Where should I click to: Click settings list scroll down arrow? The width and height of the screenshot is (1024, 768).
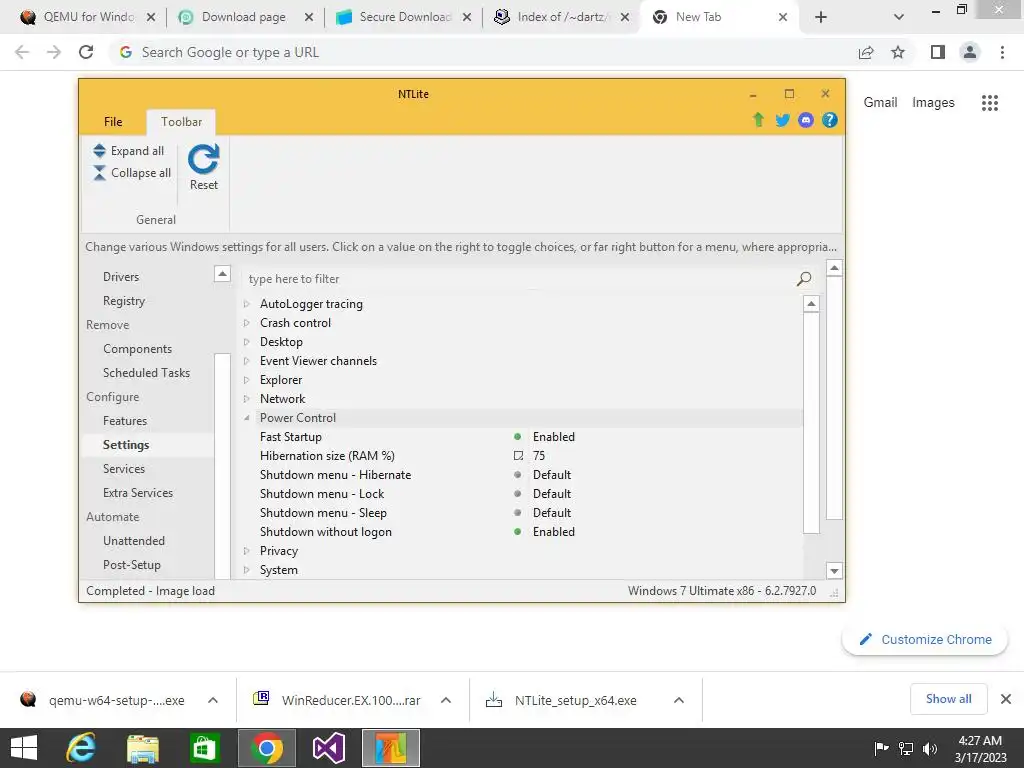pyautogui.click(x=834, y=571)
